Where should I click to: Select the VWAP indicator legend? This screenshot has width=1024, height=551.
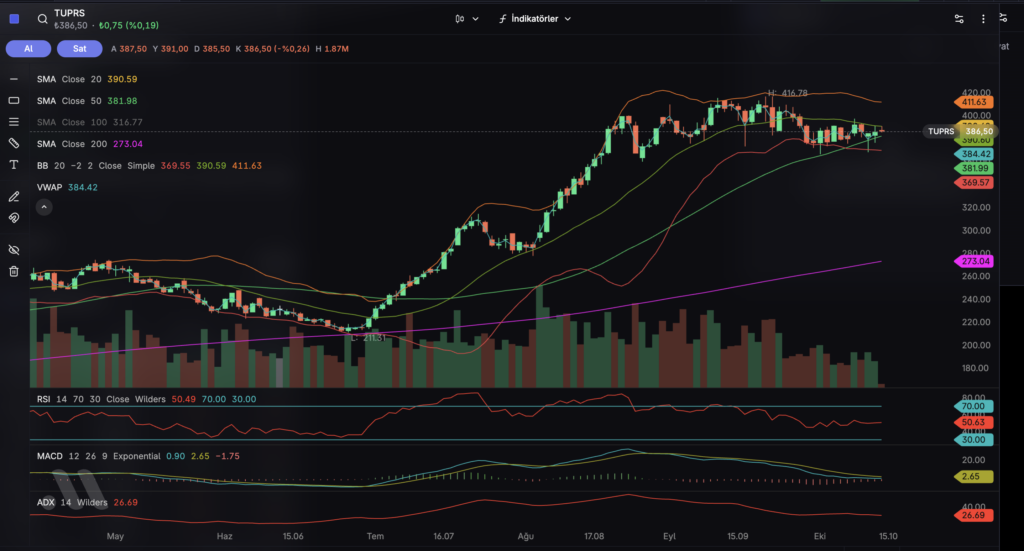pyautogui.click(x=67, y=187)
